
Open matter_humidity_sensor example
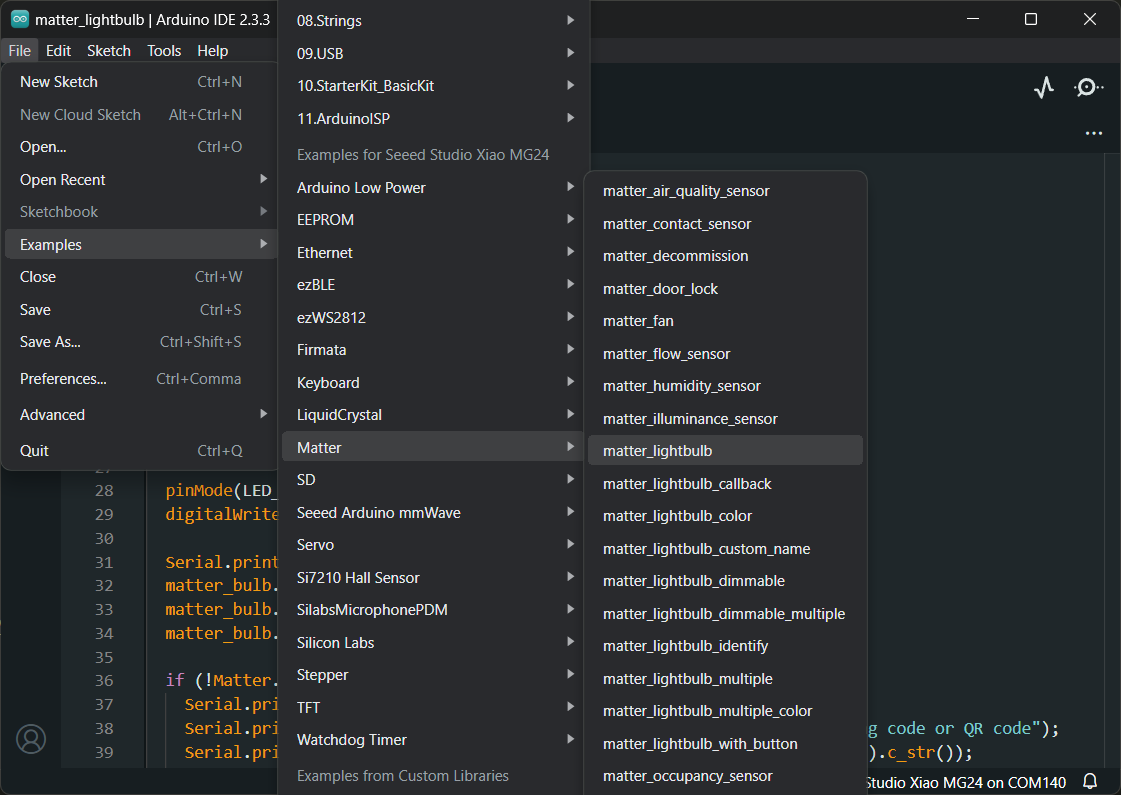[x=725, y=386]
